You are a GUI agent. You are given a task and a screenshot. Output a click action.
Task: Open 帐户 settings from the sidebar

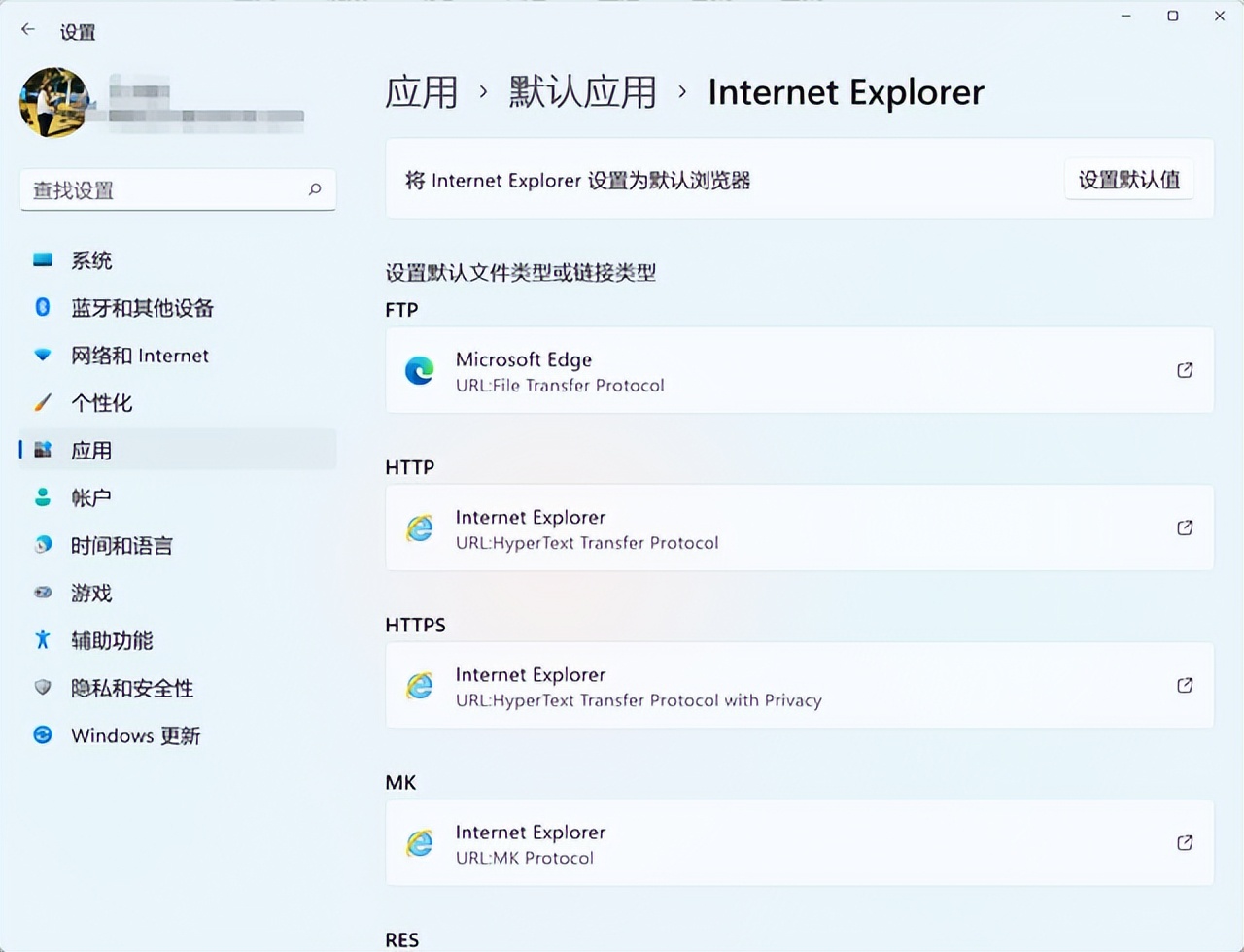coord(90,497)
